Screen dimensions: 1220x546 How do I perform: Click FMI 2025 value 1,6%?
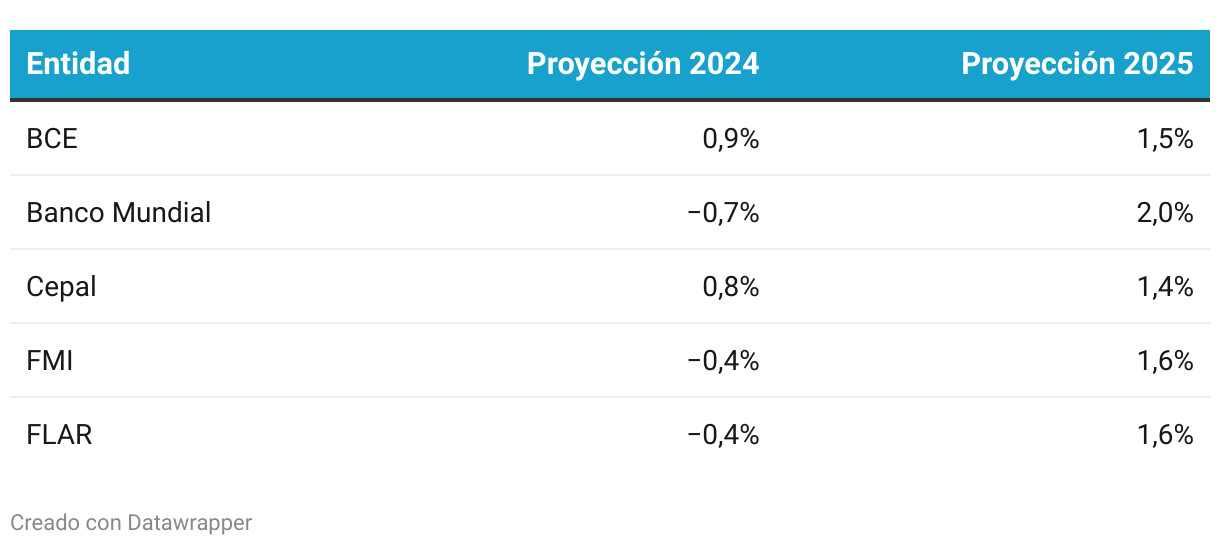click(1165, 361)
